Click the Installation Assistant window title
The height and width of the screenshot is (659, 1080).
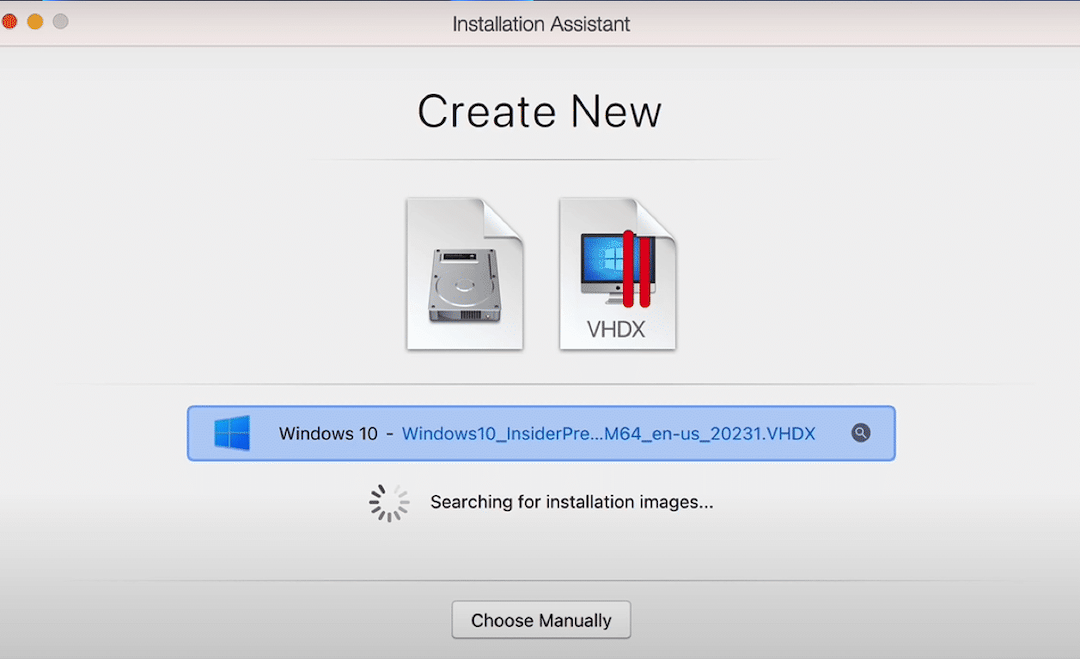click(541, 24)
